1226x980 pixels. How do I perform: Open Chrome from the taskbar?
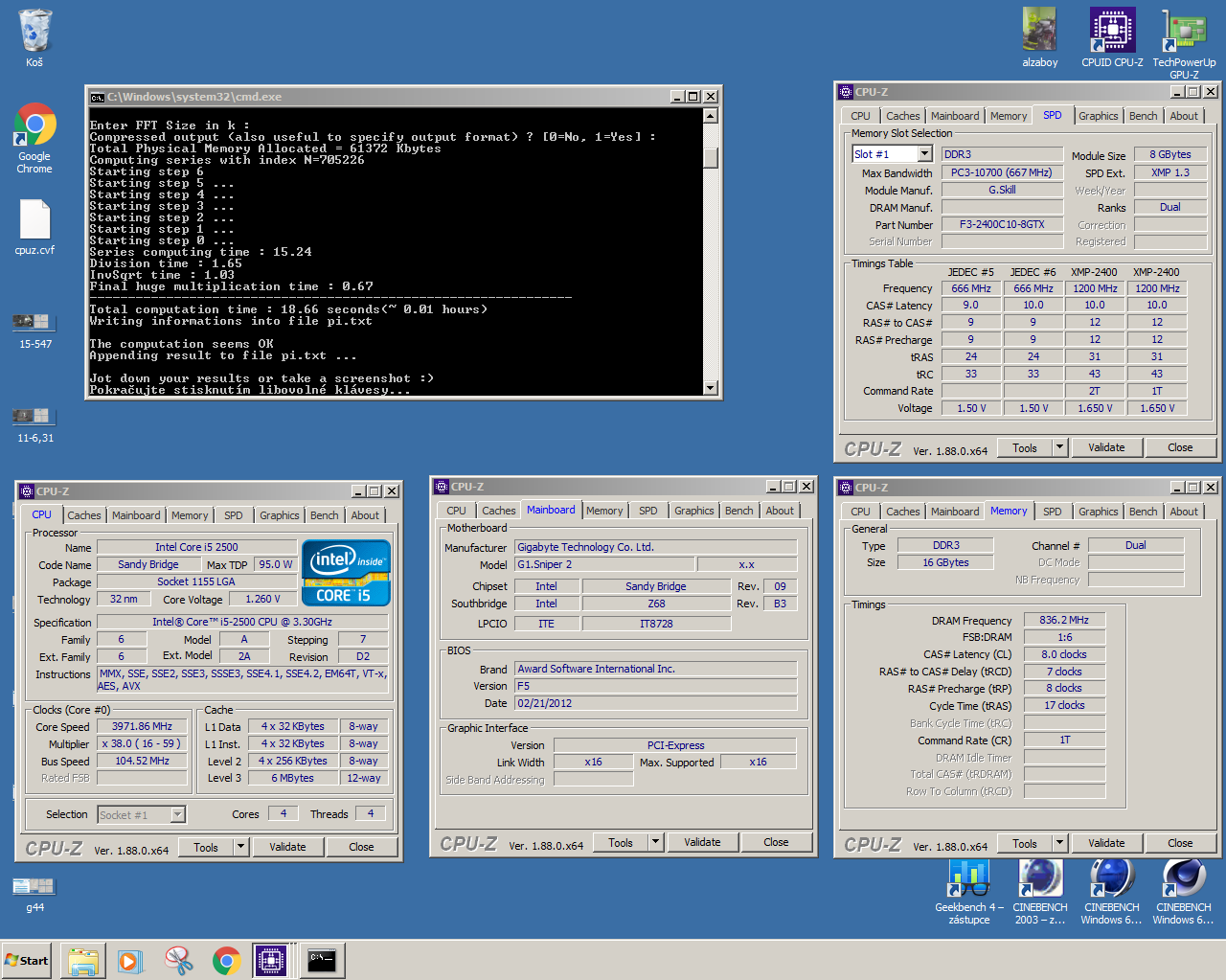tap(226, 960)
